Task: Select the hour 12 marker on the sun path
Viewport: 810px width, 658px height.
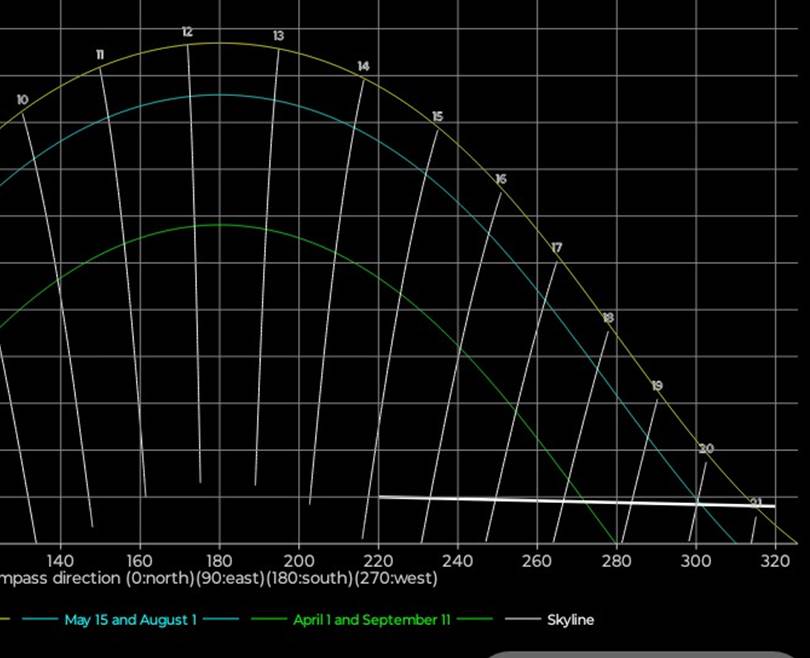Action: coord(187,33)
